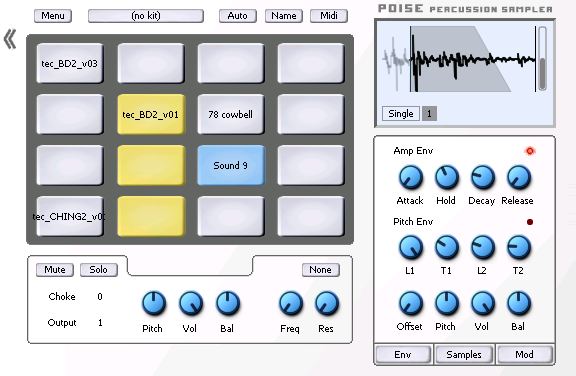
Task: Open the (no kit) kit selector
Action: coord(146,16)
